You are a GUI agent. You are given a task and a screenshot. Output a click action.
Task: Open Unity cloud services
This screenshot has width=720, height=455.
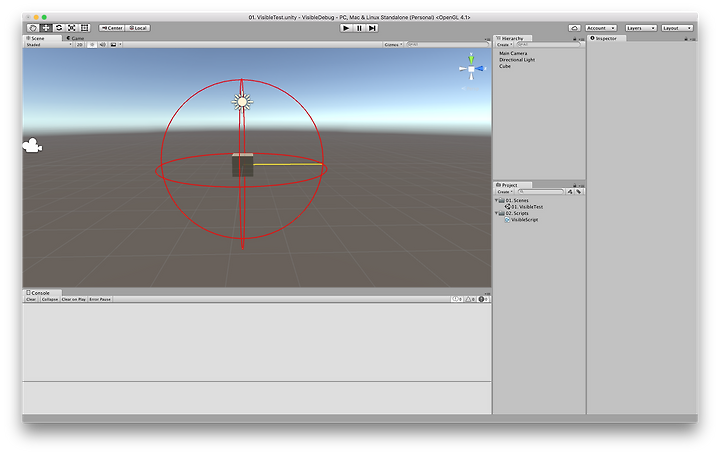click(x=574, y=28)
